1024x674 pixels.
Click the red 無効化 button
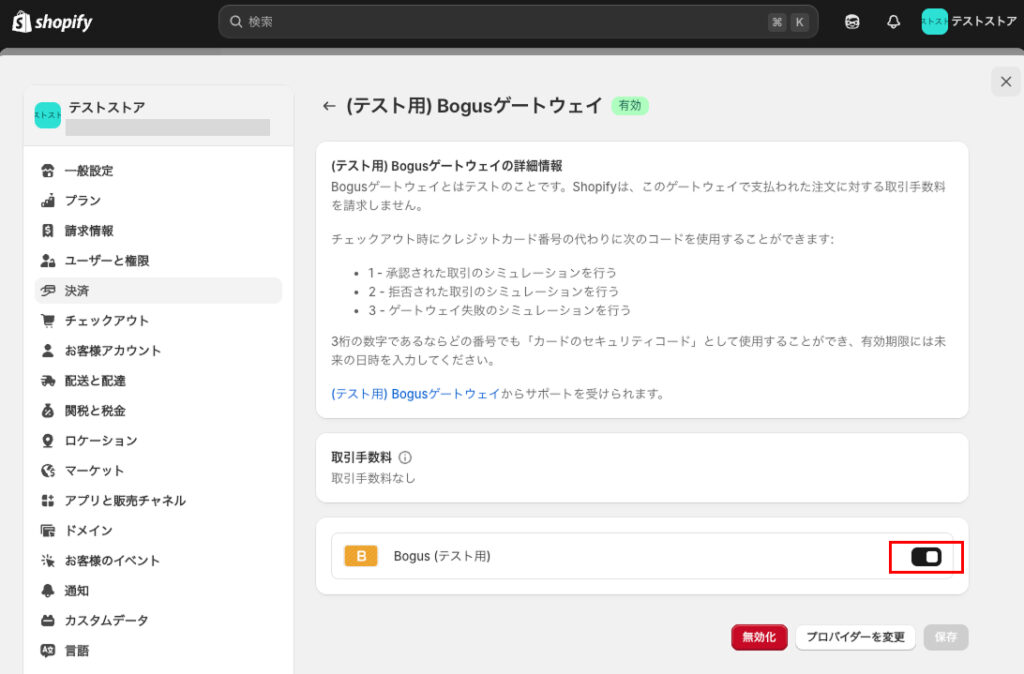759,637
